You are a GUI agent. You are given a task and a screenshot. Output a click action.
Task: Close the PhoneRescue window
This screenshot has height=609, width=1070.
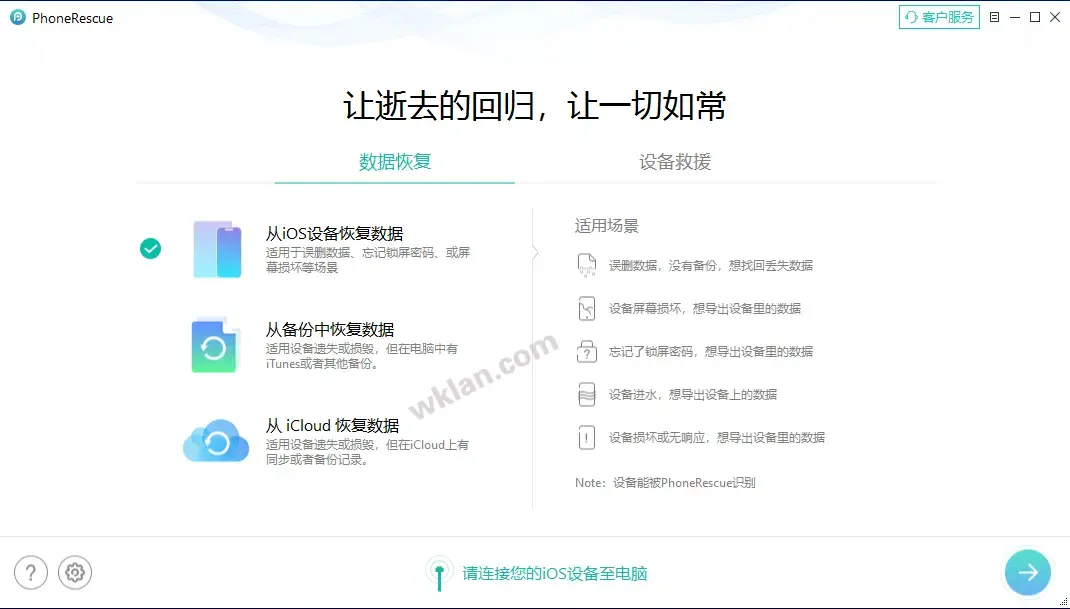(x=1055, y=17)
